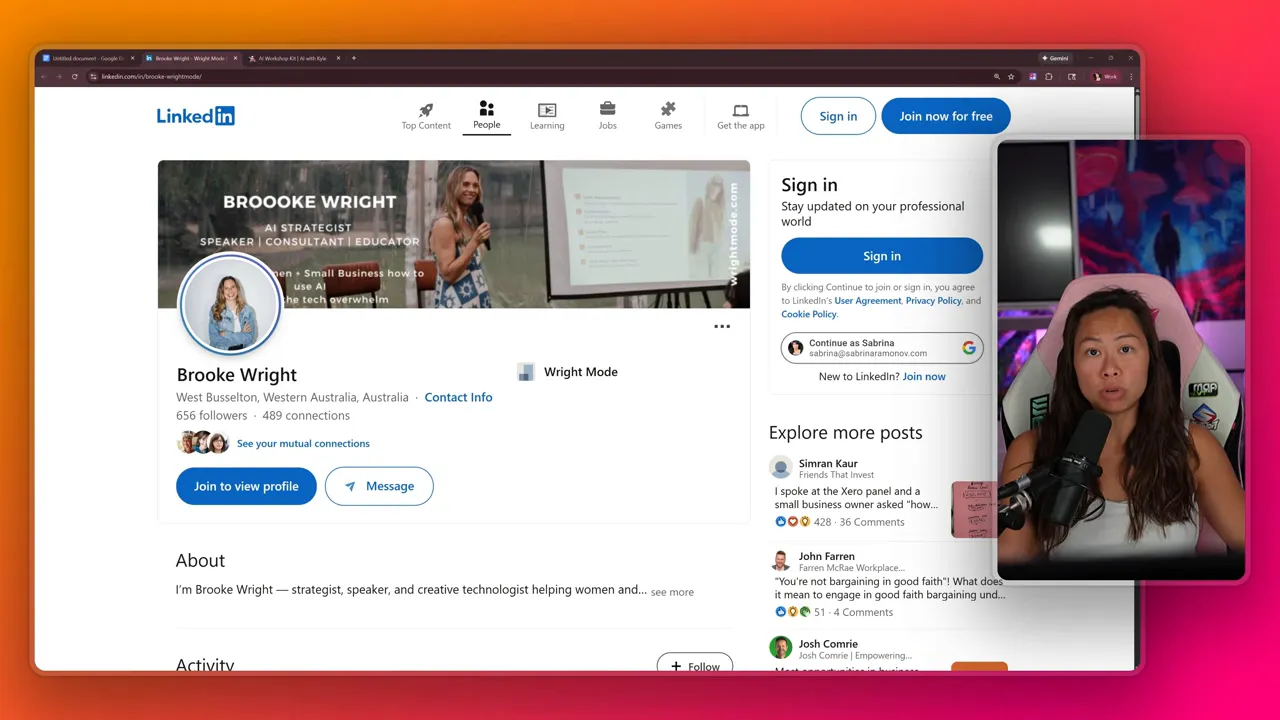This screenshot has height=720, width=1280.
Task: Click the browser address bar
Action: [x=150, y=76]
